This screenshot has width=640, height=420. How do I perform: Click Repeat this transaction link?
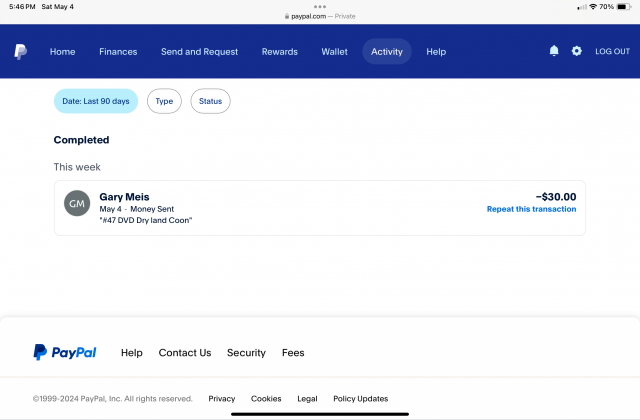point(531,209)
